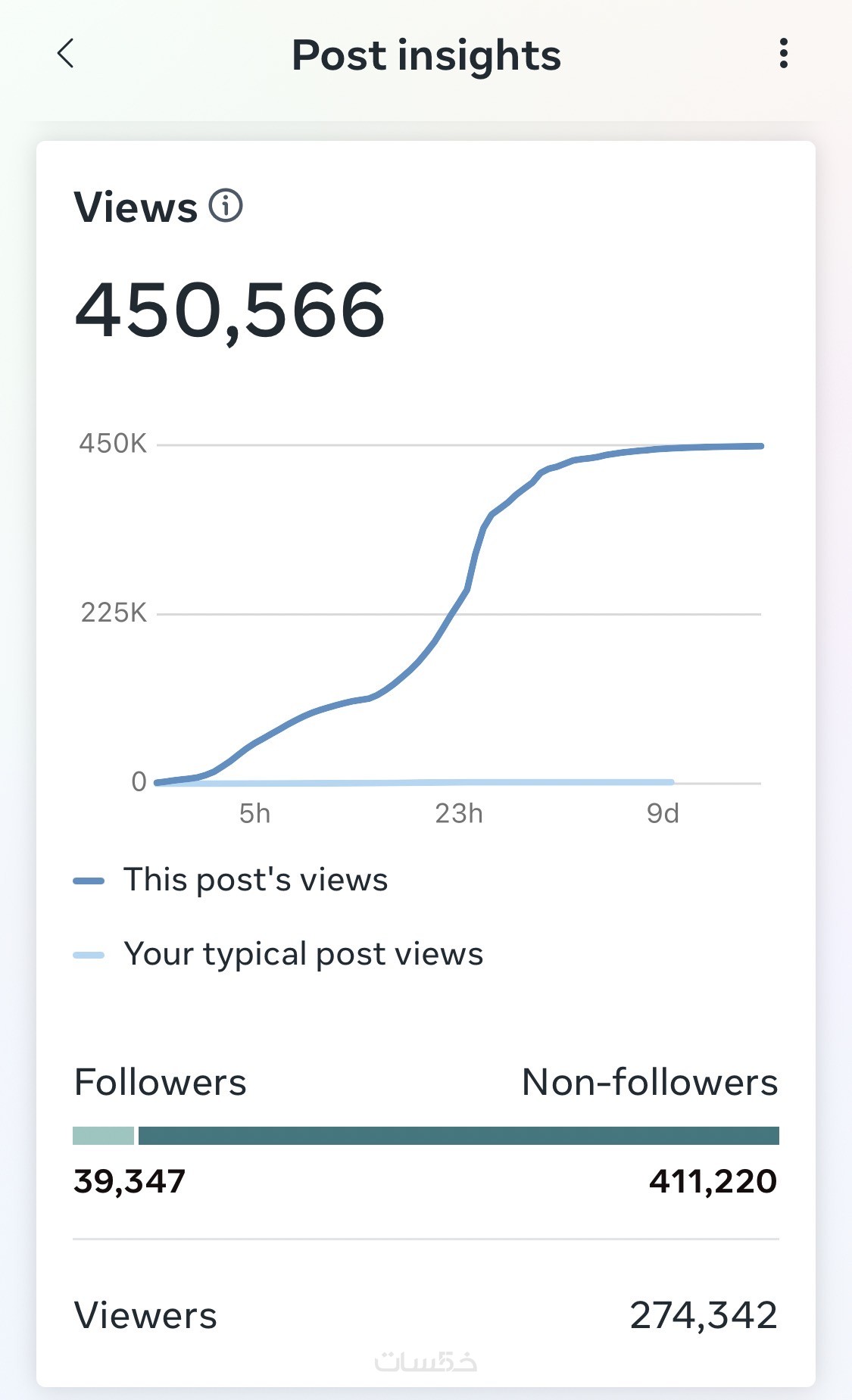852x1400 pixels.
Task: Tap the 450,566 total views number
Action: 230,310
